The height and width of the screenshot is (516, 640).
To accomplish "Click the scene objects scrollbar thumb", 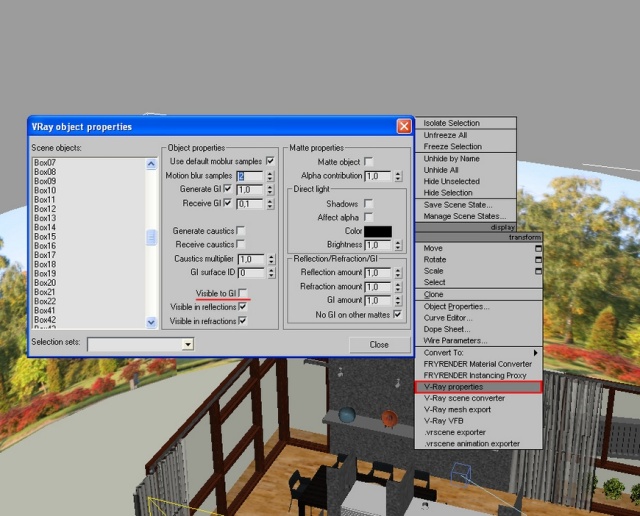I will (151, 238).
